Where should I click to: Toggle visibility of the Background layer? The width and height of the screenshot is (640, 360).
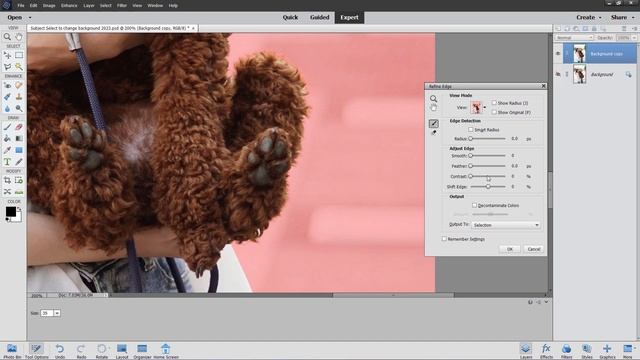click(558, 74)
